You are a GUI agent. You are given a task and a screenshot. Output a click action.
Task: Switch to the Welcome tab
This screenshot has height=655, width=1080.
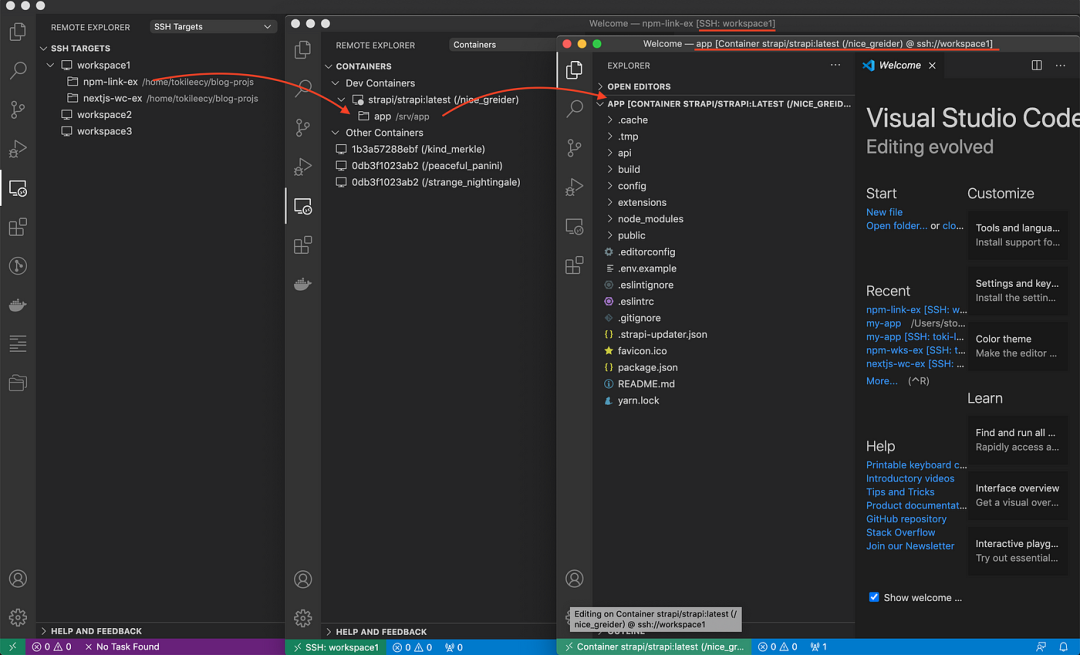tap(897, 64)
